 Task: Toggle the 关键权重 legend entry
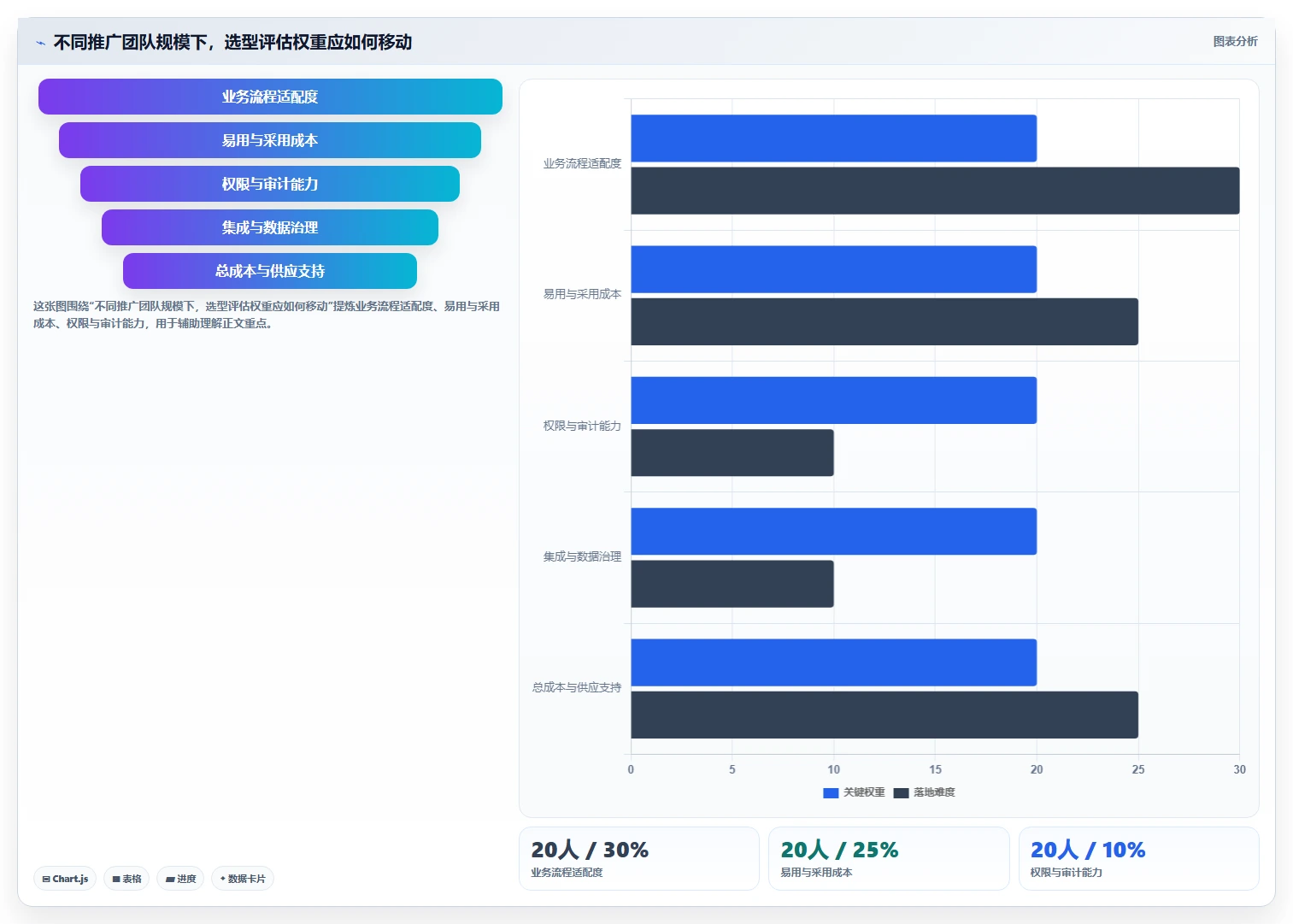pos(854,792)
